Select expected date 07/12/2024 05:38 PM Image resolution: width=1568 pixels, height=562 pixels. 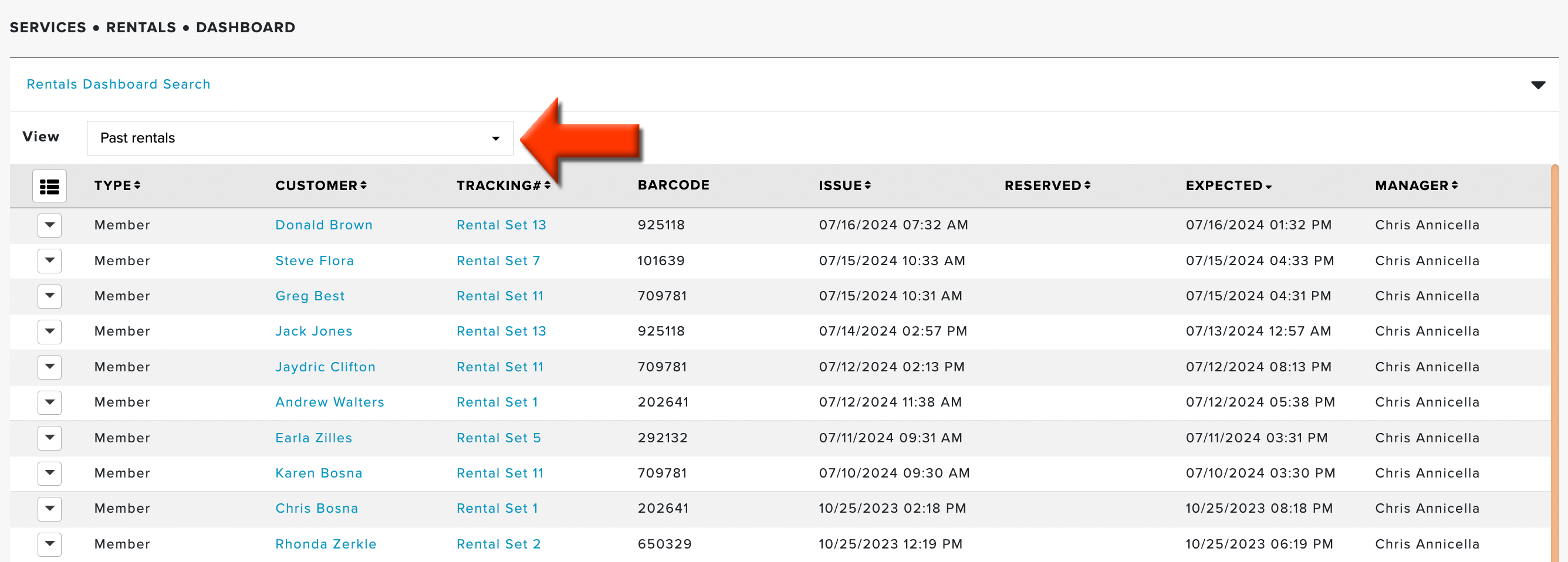coord(1260,402)
